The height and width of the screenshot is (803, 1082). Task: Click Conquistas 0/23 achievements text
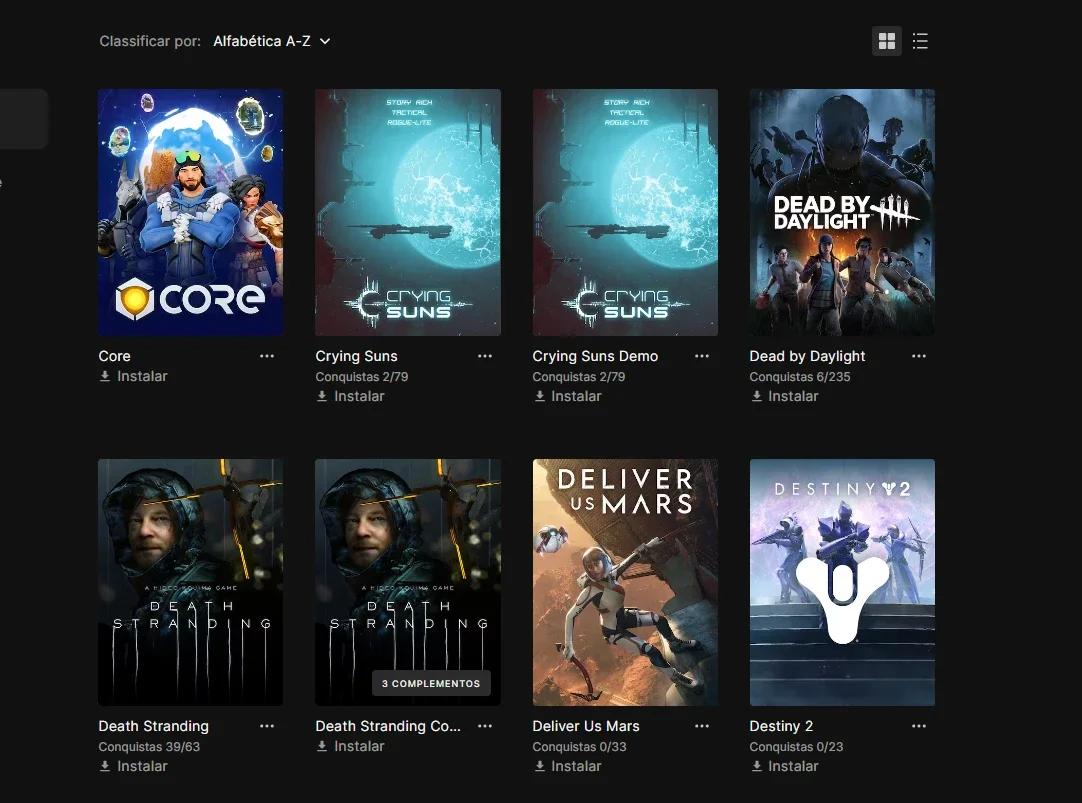pyautogui.click(x=796, y=746)
